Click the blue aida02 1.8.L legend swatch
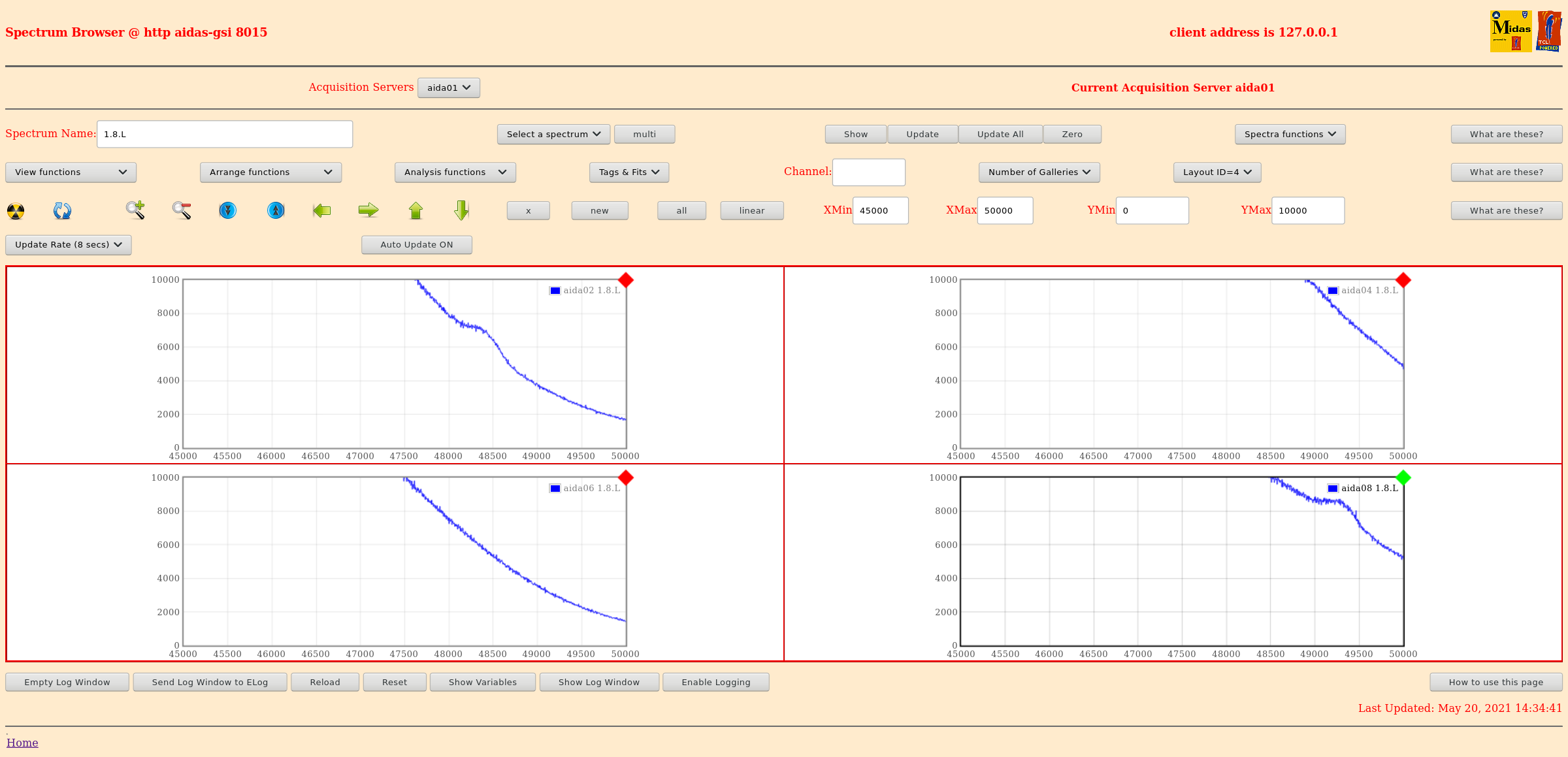The width and height of the screenshot is (1568, 757). (x=555, y=291)
